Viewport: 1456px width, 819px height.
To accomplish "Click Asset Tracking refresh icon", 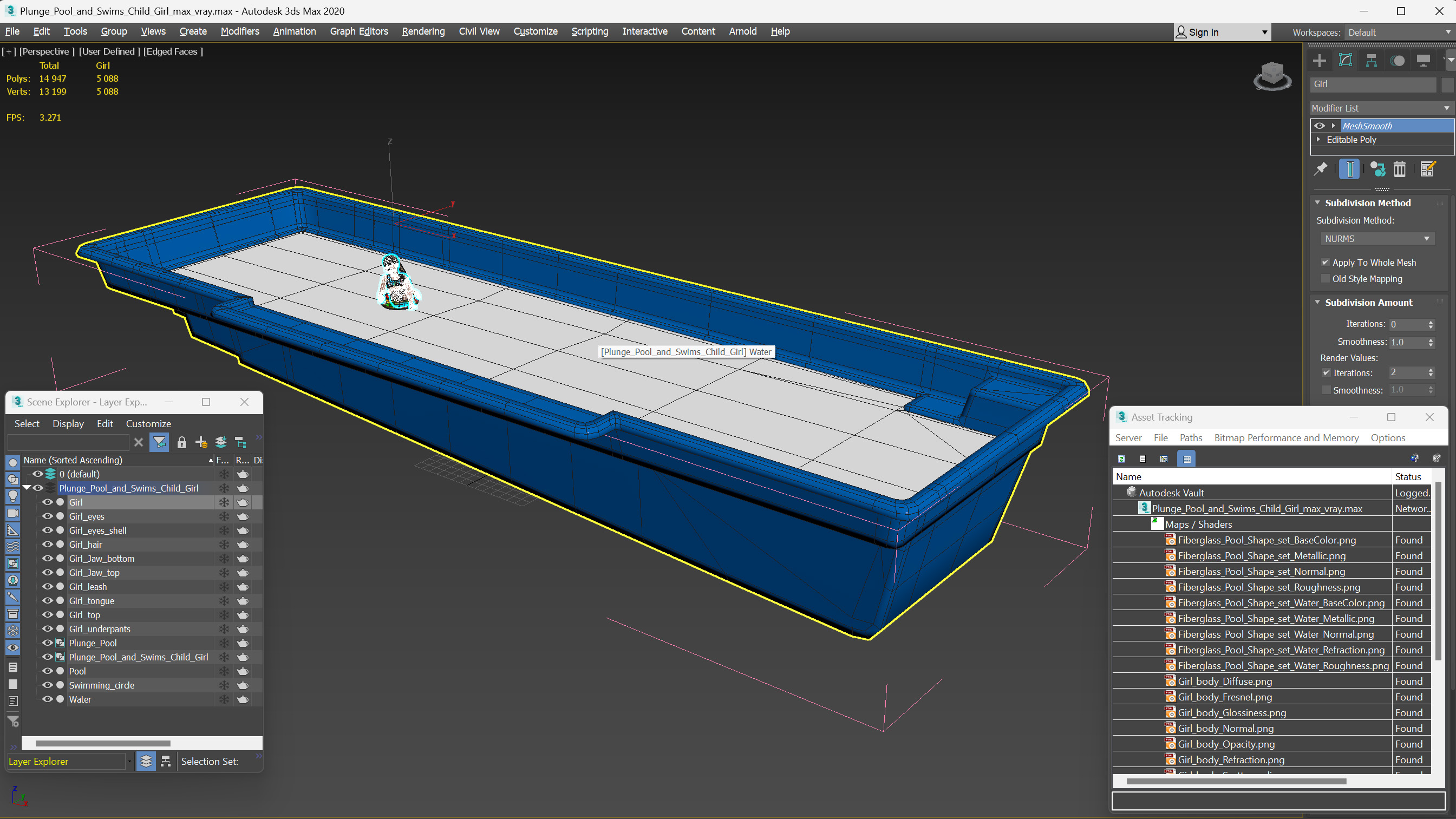I will [x=1121, y=459].
